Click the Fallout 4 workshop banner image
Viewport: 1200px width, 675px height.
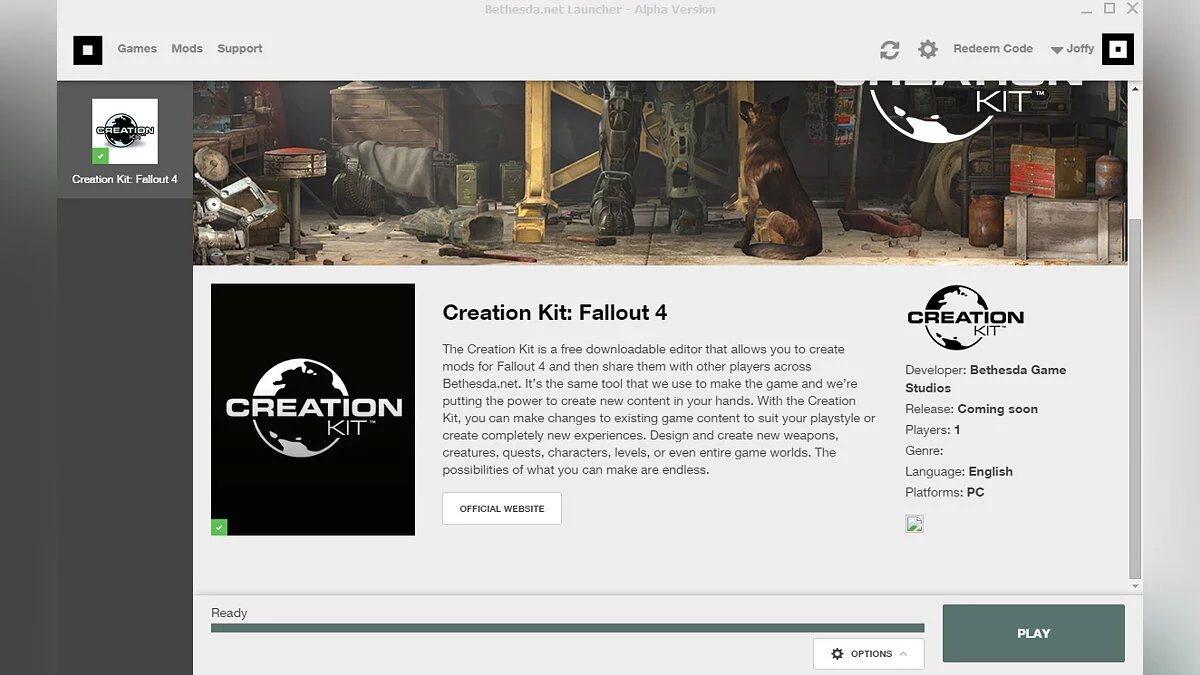coord(660,173)
